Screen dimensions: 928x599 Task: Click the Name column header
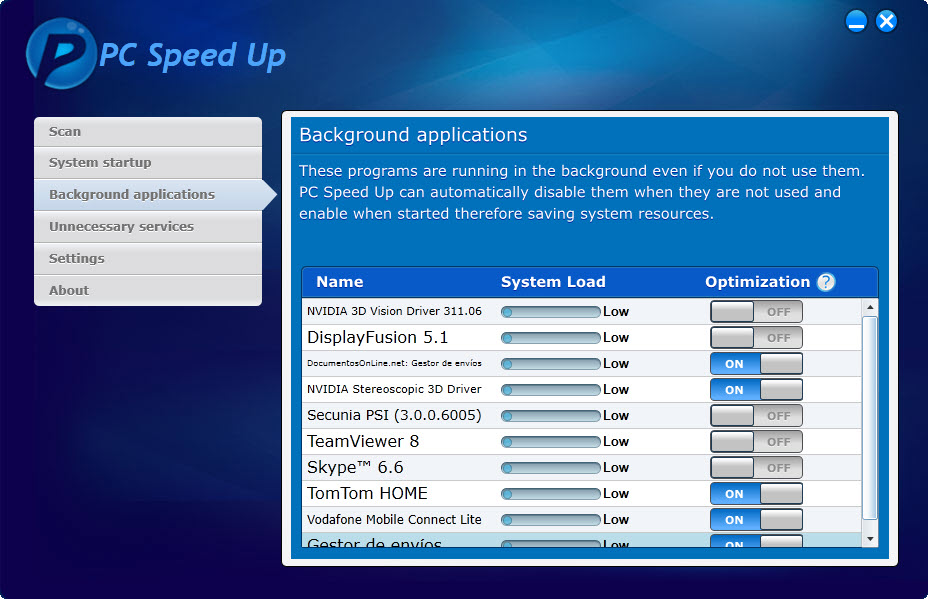click(x=340, y=282)
